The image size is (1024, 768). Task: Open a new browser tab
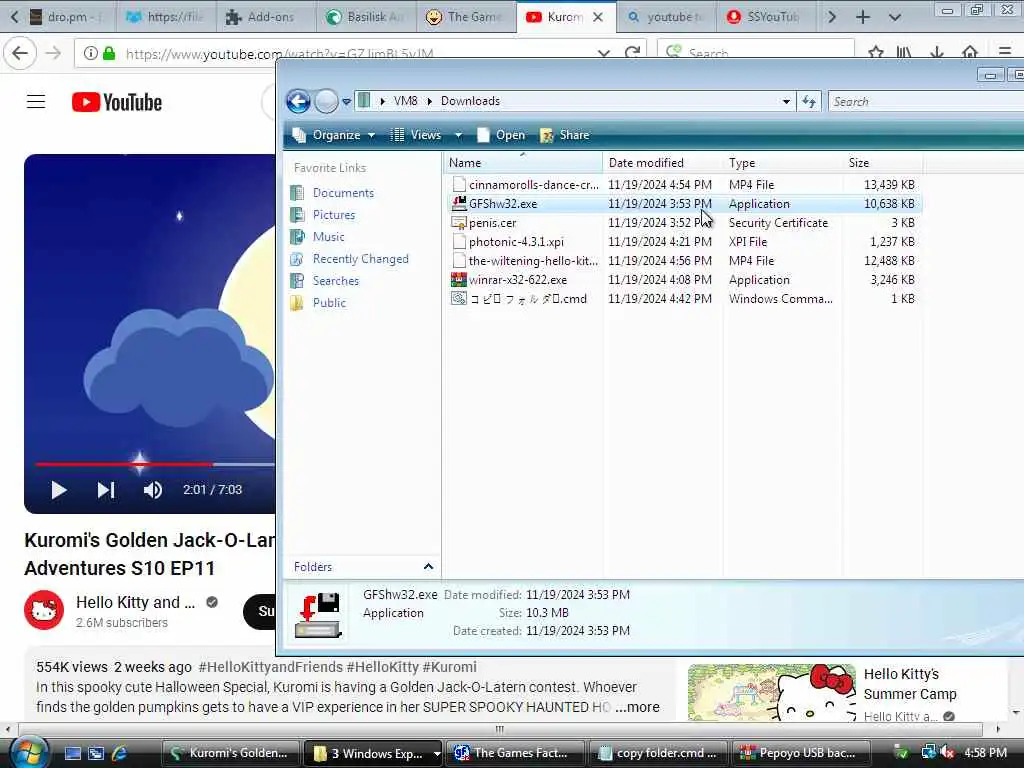pos(863,17)
